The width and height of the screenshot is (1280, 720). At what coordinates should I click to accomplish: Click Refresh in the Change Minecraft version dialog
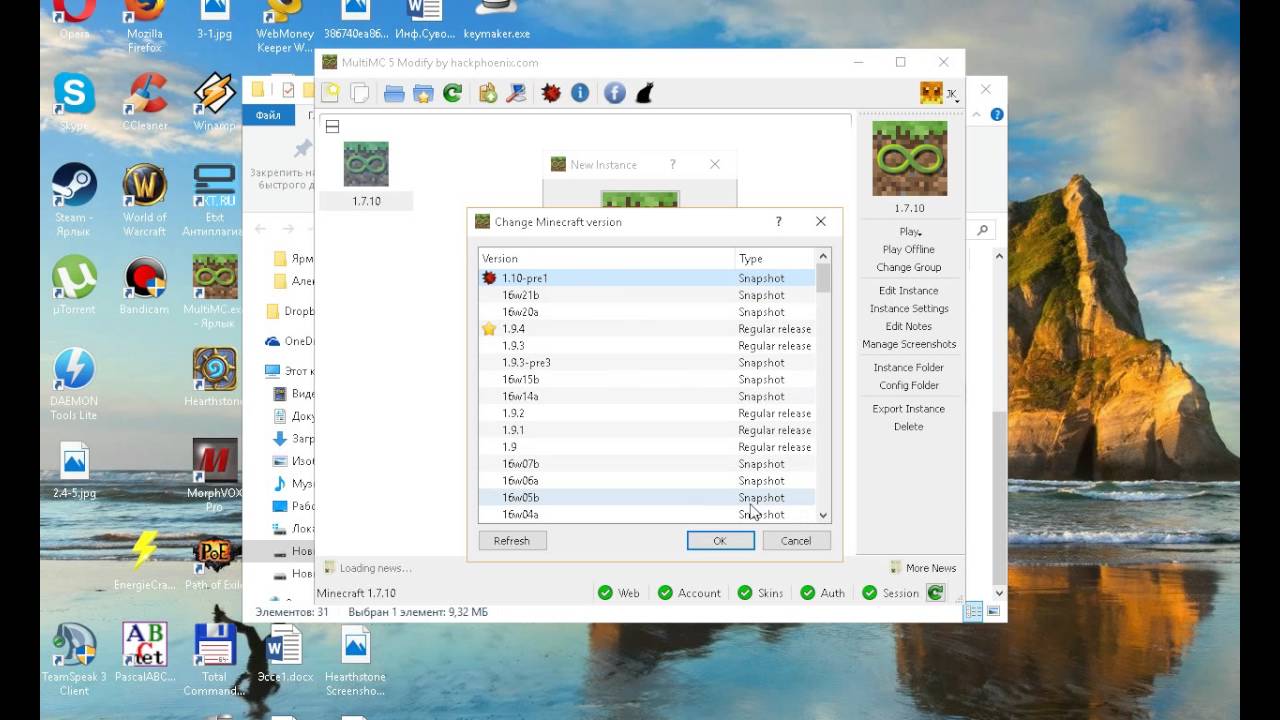coord(511,541)
